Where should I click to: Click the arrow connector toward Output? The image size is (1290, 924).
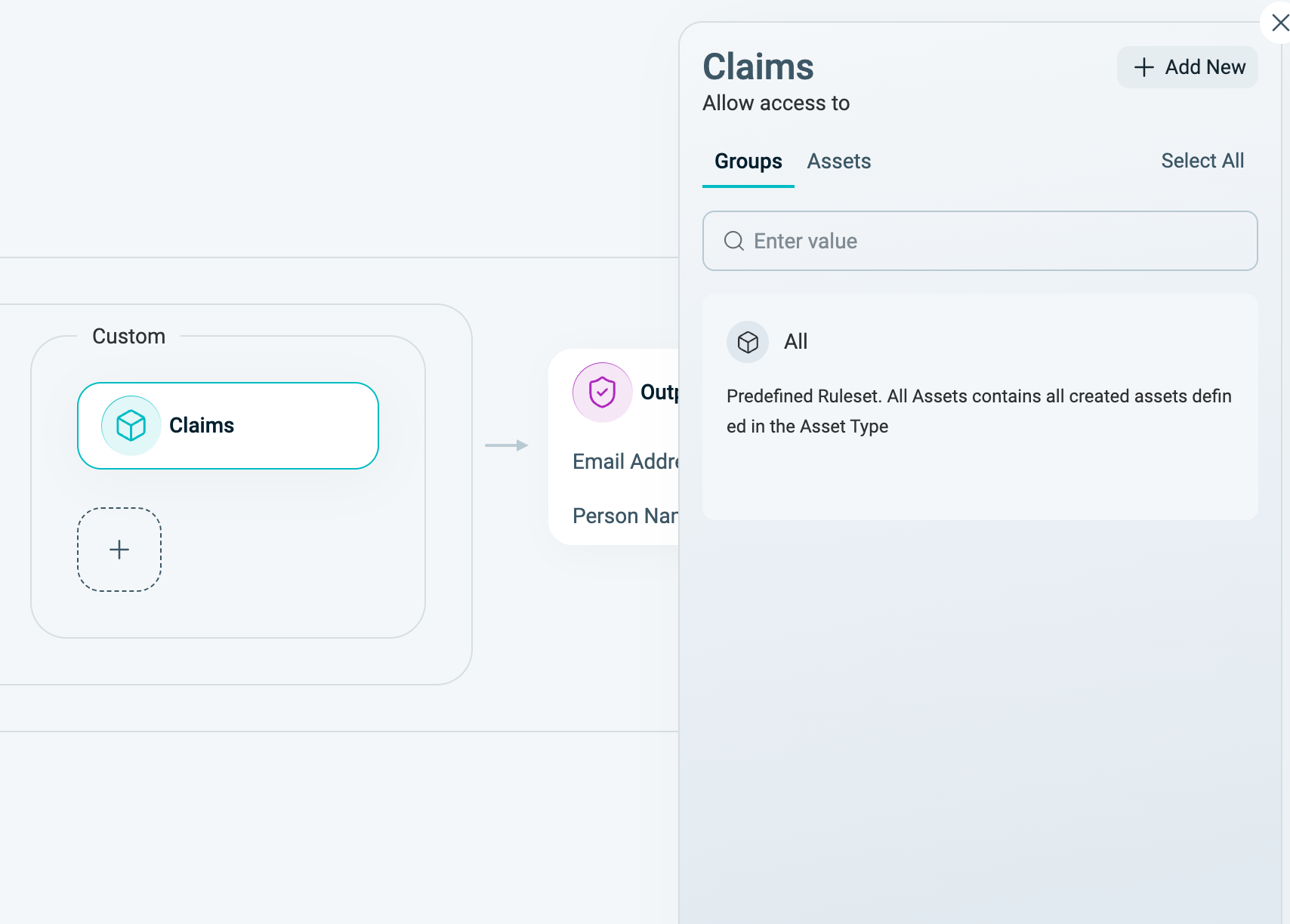[506, 445]
